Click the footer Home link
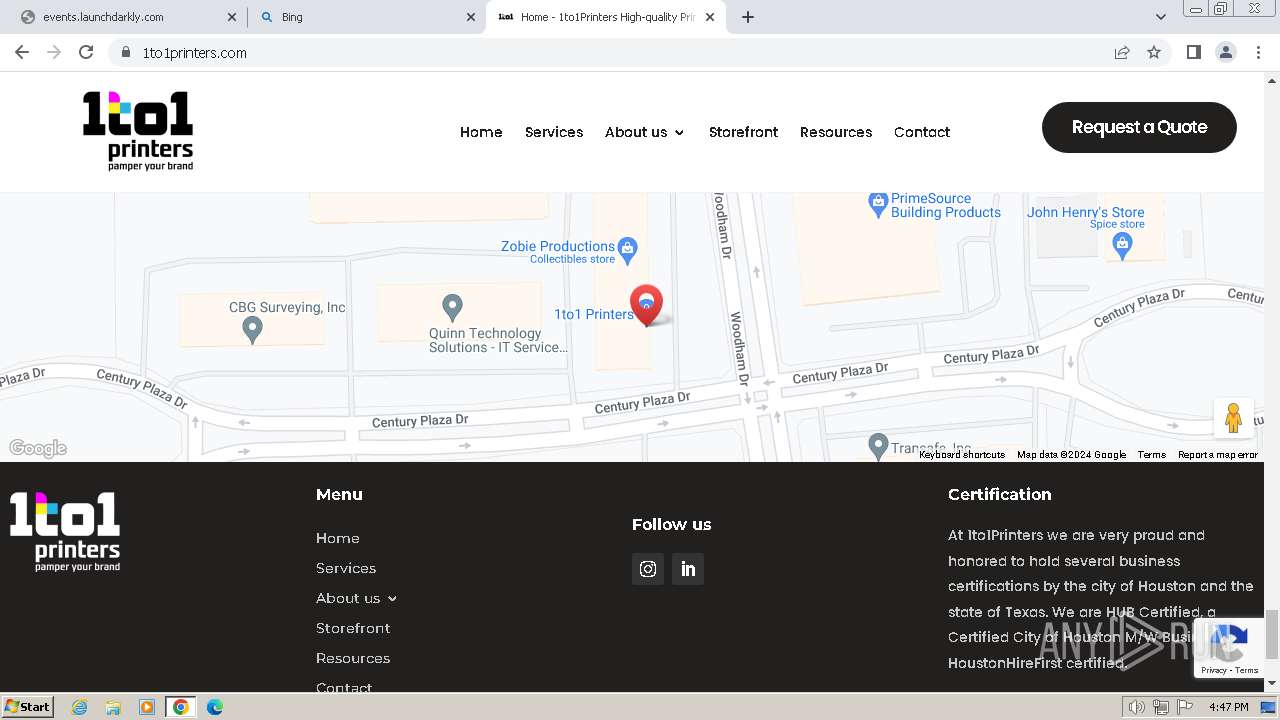Image resolution: width=1280 pixels, height=720 pixels. coord(338,538)
